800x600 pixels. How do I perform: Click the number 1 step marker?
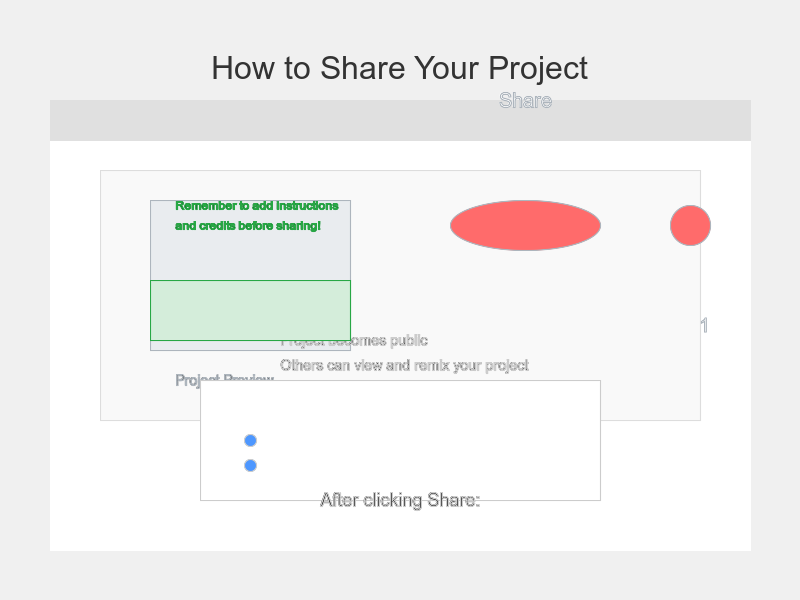point(704,326)
